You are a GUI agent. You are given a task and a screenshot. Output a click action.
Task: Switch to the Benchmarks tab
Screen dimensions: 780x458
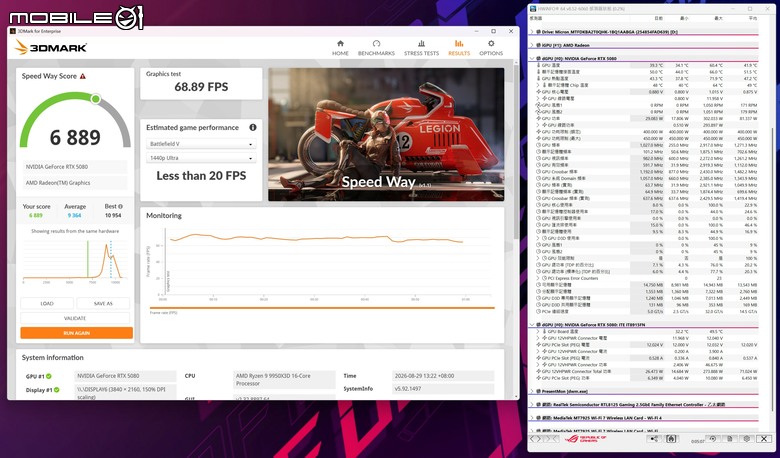[376, 48]
